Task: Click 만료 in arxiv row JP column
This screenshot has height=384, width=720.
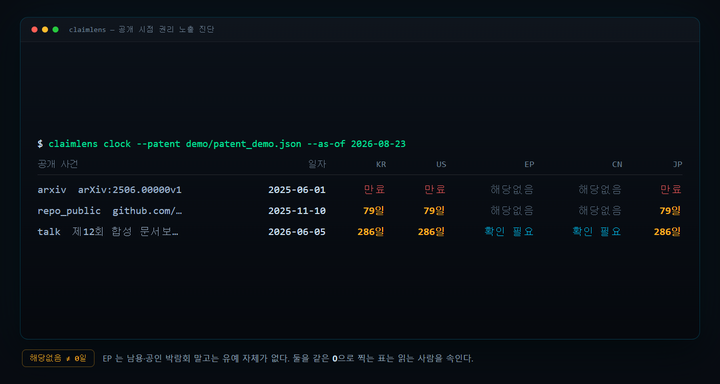Action: pos(671,189)
